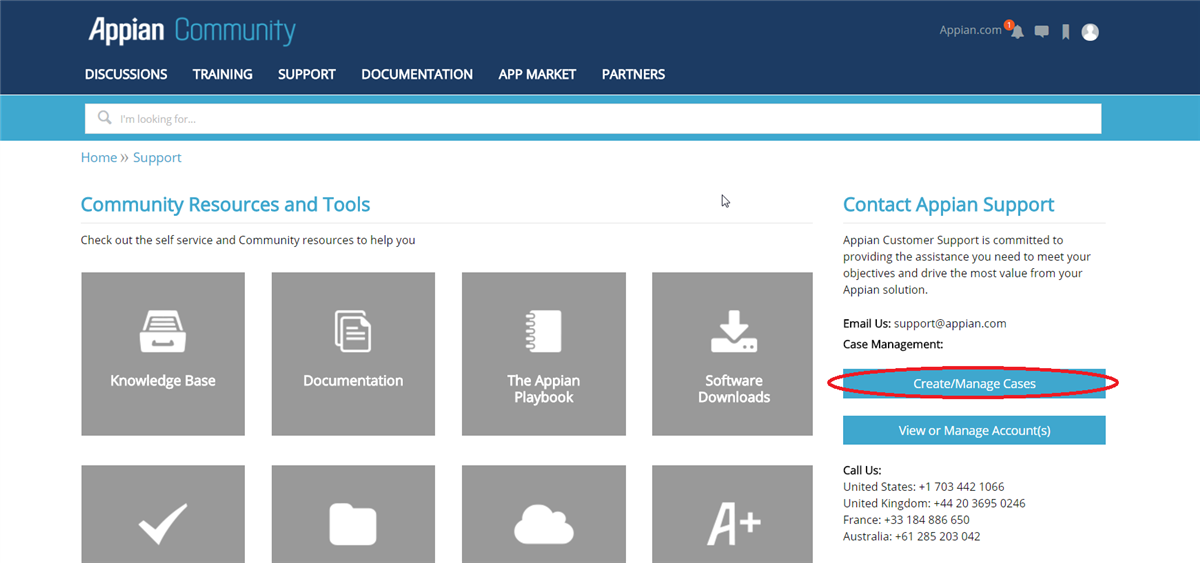Click the Case Management label
The width and height of the screenshot is (1200, 563).
(893, 344)
